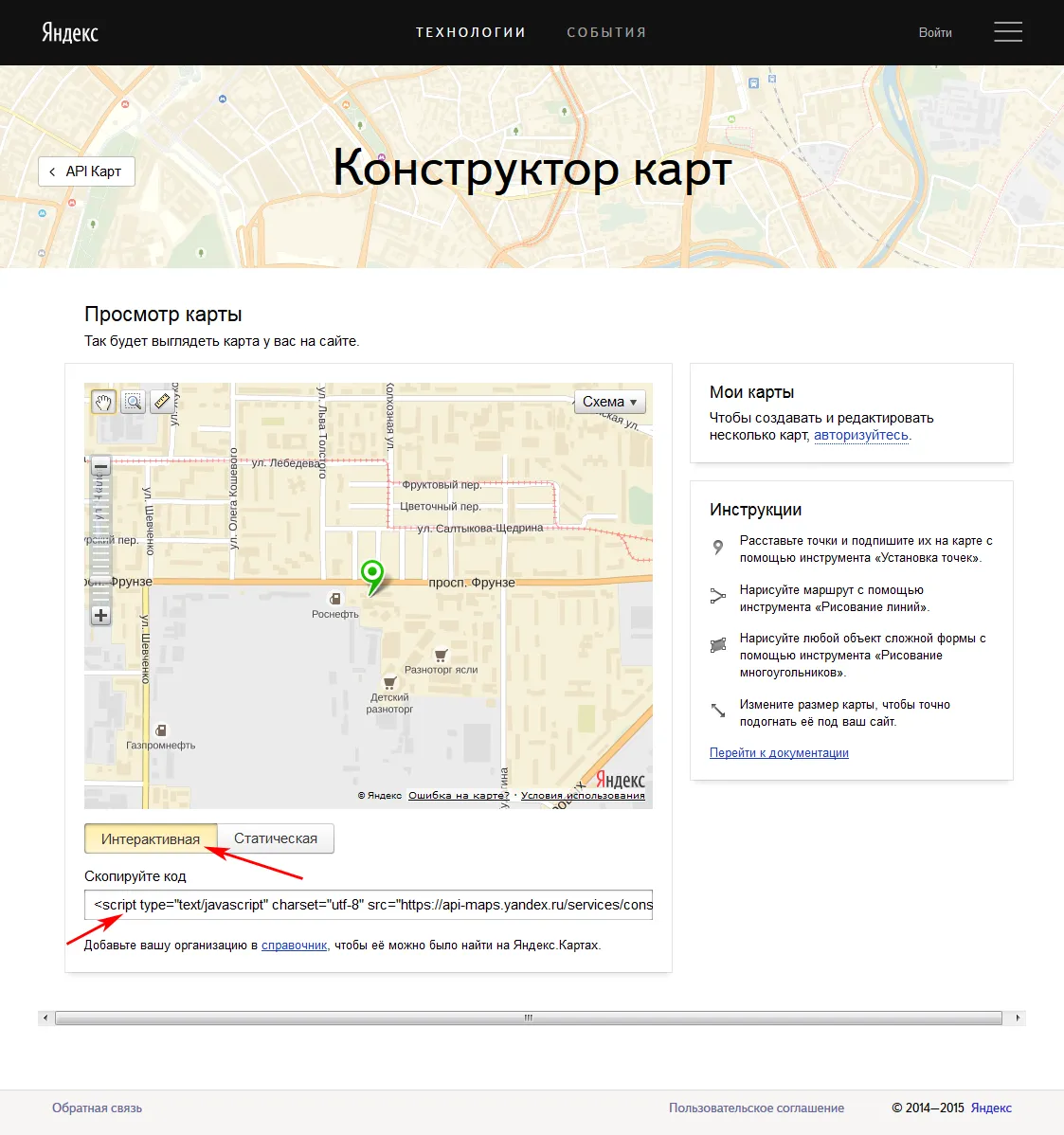Click the Яндекс logo in header
Screen dimensions: 1064x1135
[x=69, y=32]
